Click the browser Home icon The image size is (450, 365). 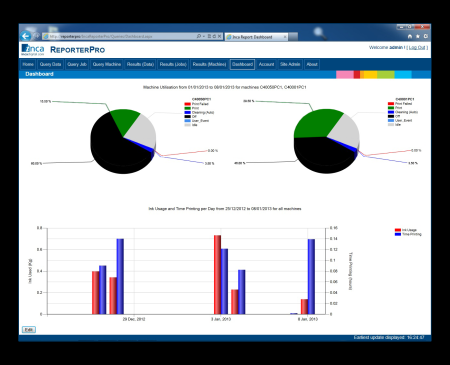click(410, 36)
